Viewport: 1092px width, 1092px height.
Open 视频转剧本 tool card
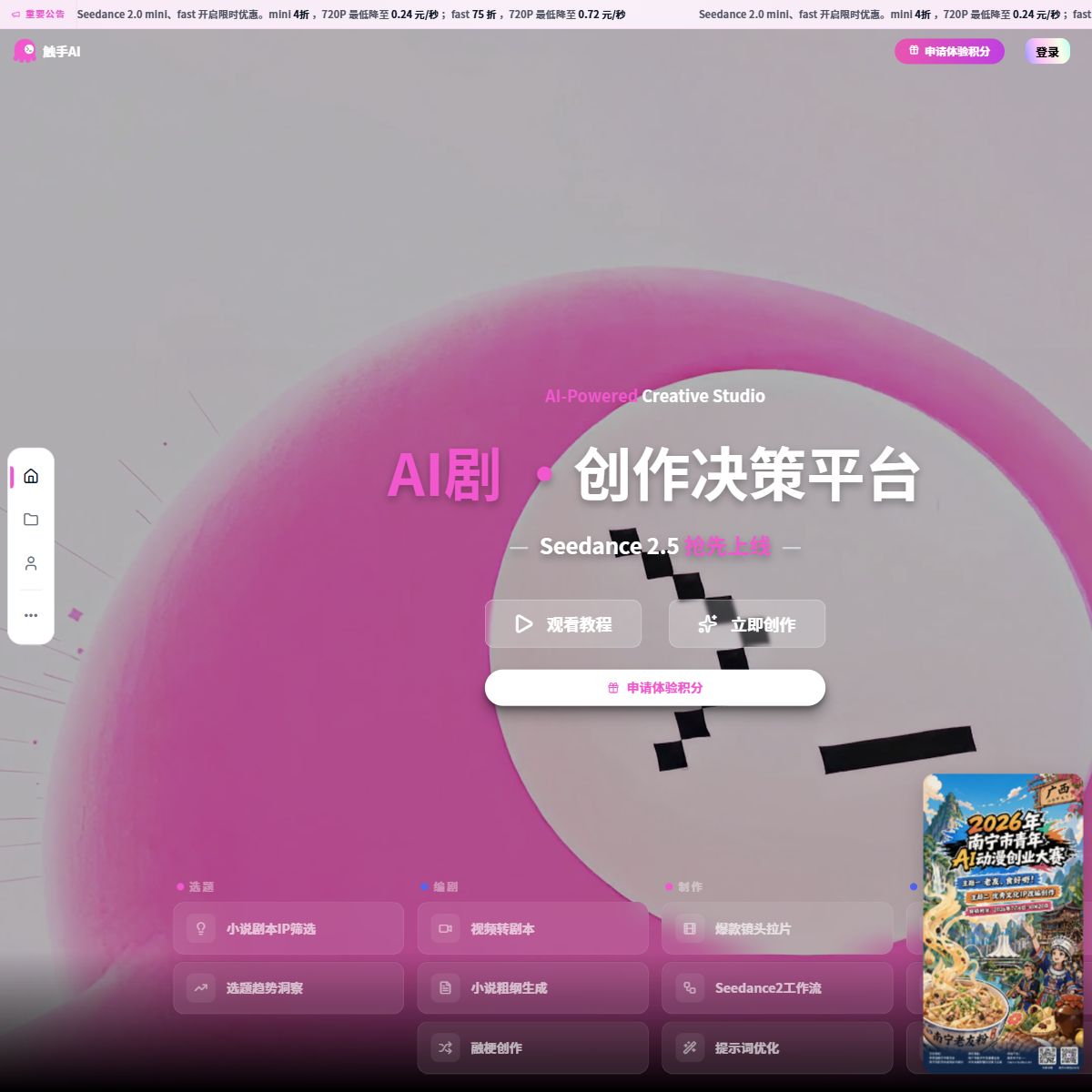point(533,928)
